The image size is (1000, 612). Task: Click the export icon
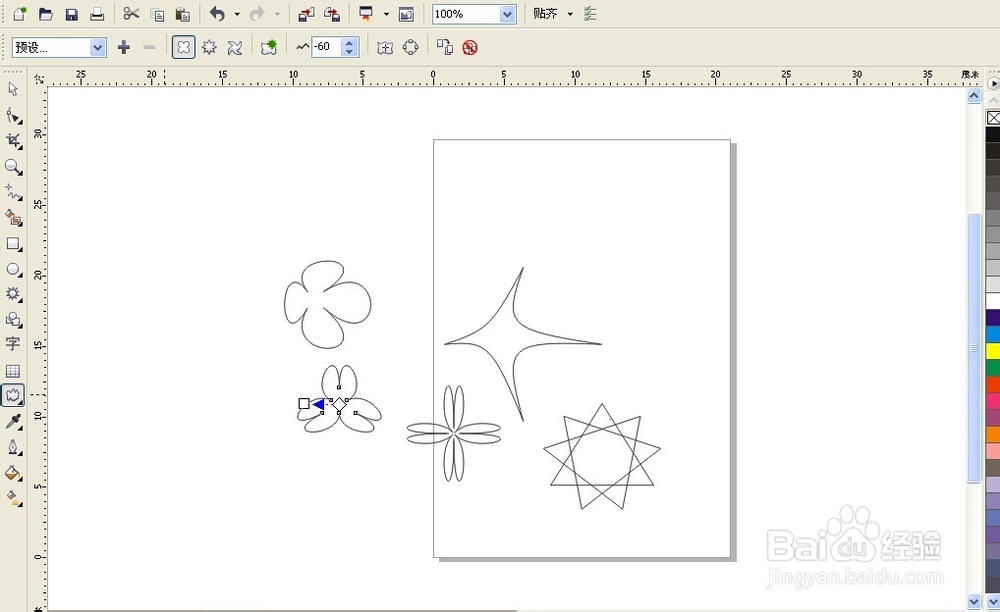click(332, 13)
